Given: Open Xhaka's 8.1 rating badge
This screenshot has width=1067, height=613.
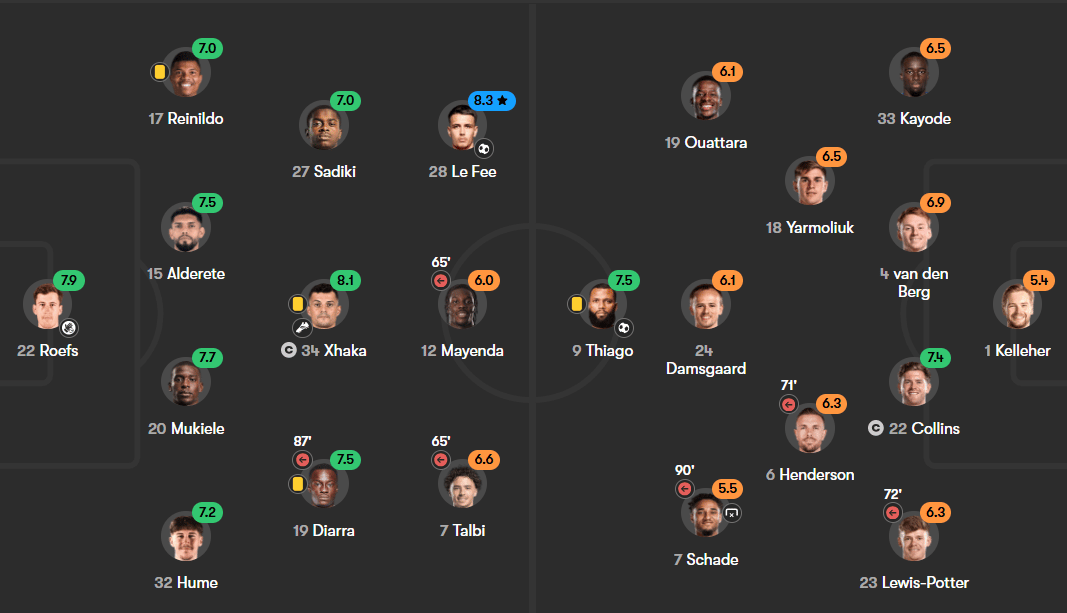Looking at the screenshot, I should click(345, 280).
